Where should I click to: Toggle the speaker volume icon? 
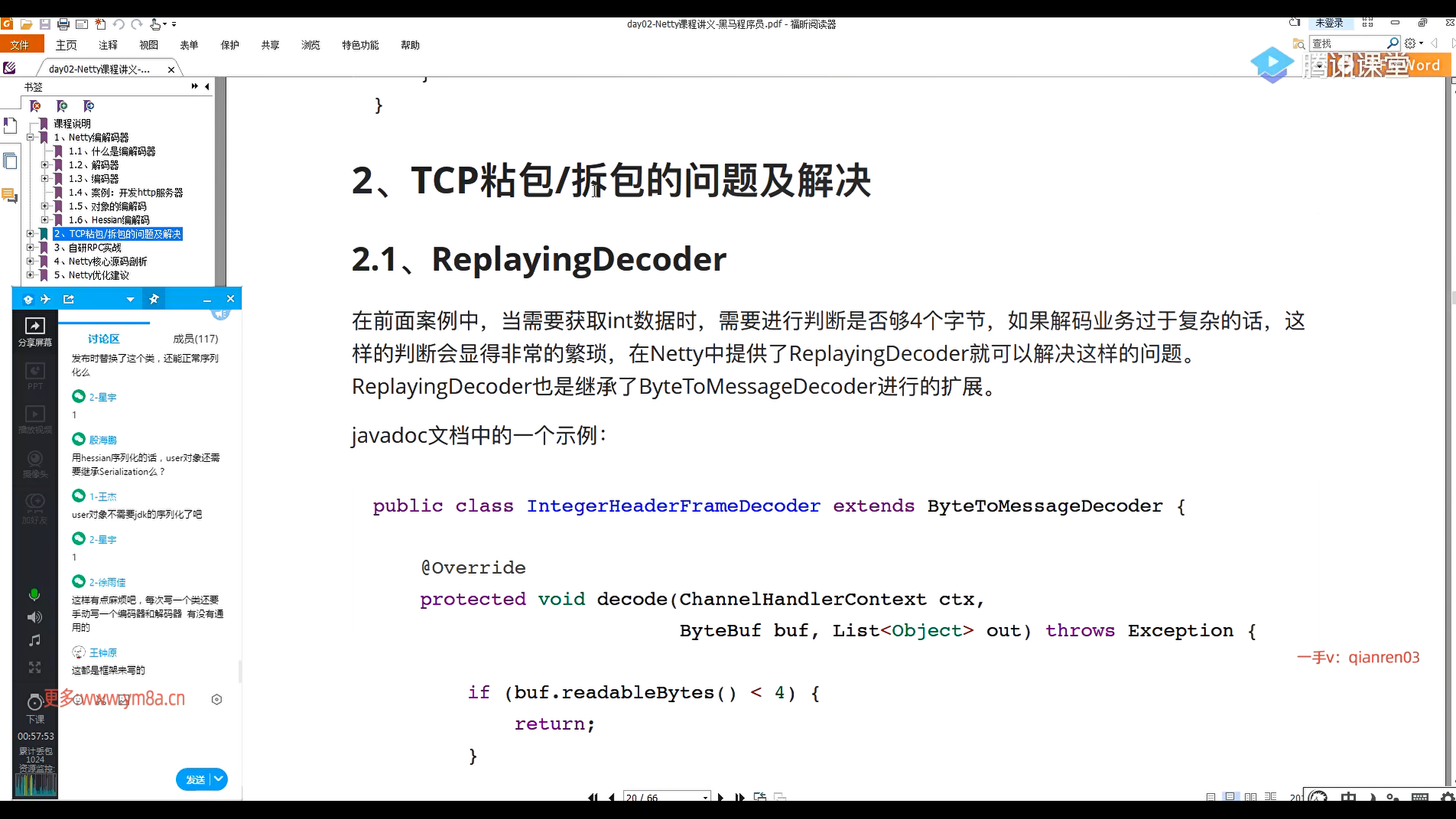point(35,617)
